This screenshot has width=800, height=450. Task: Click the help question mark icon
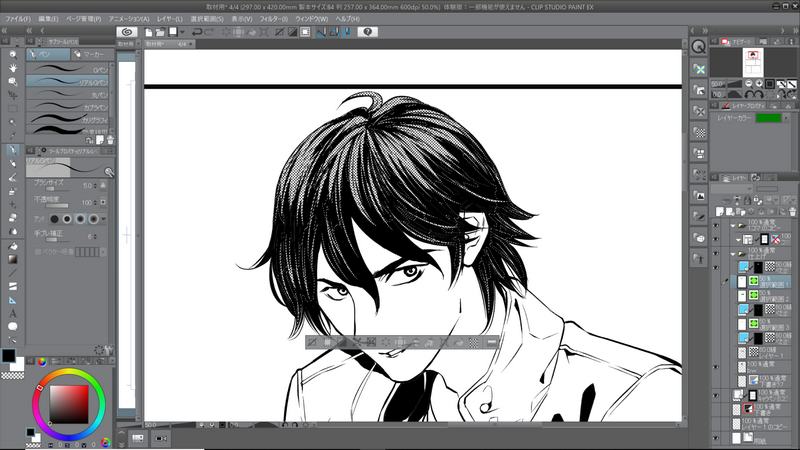click(367, 32)
